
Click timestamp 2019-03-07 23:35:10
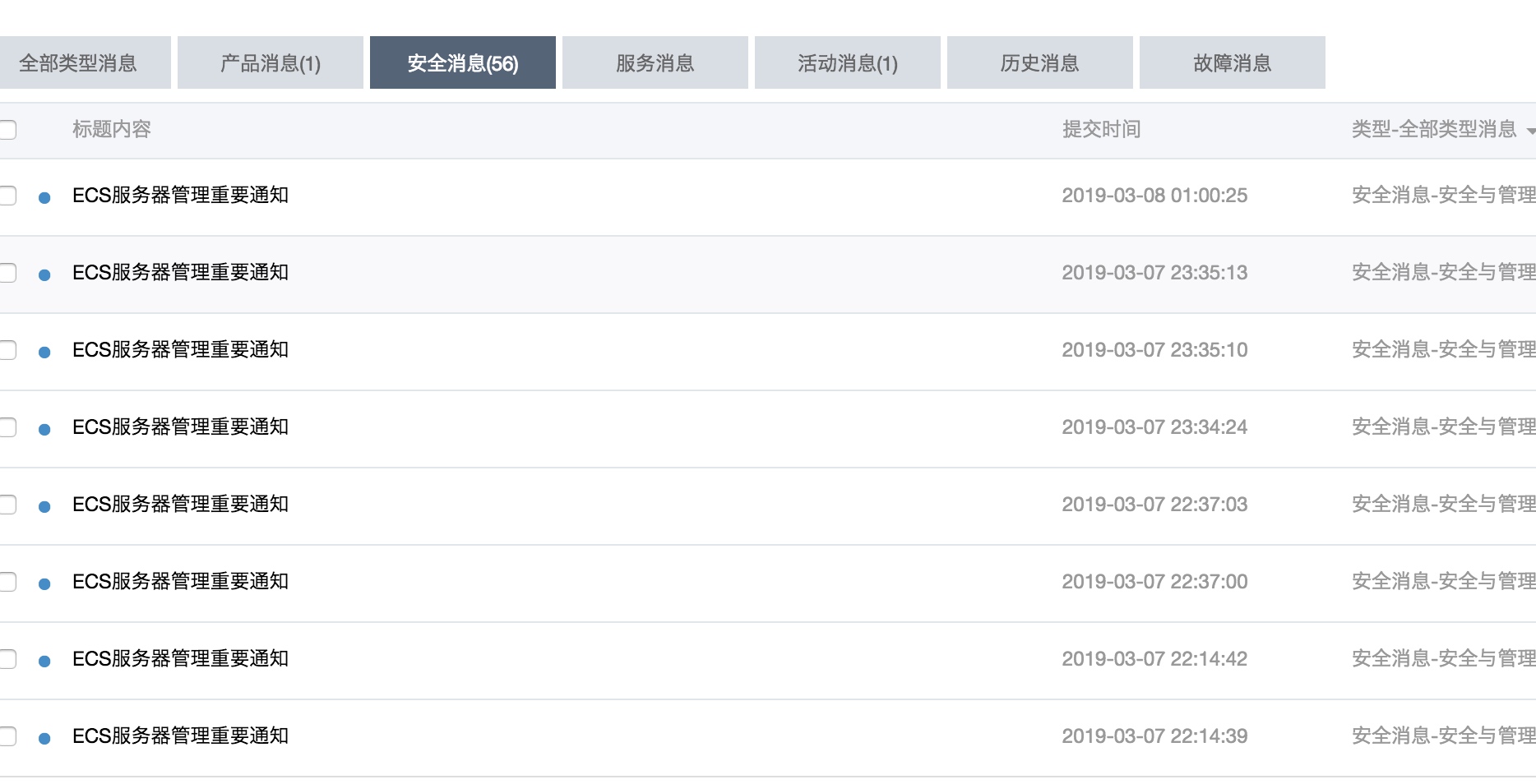coord(1154,350)
